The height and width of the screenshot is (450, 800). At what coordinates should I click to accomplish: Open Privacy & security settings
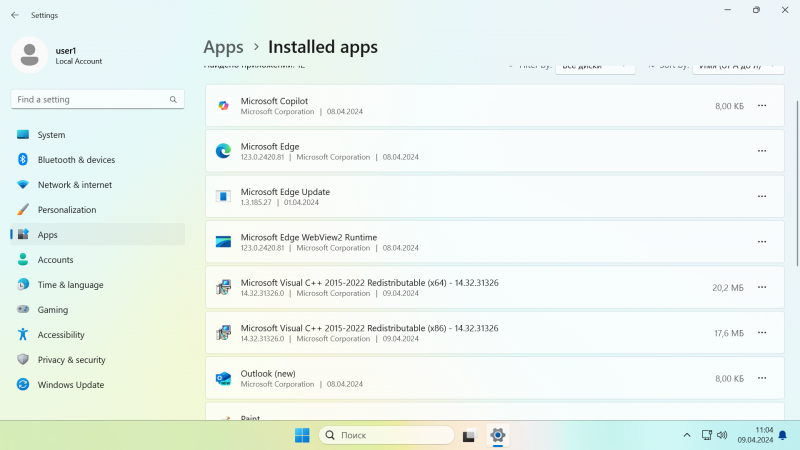(x=97, y=360)
